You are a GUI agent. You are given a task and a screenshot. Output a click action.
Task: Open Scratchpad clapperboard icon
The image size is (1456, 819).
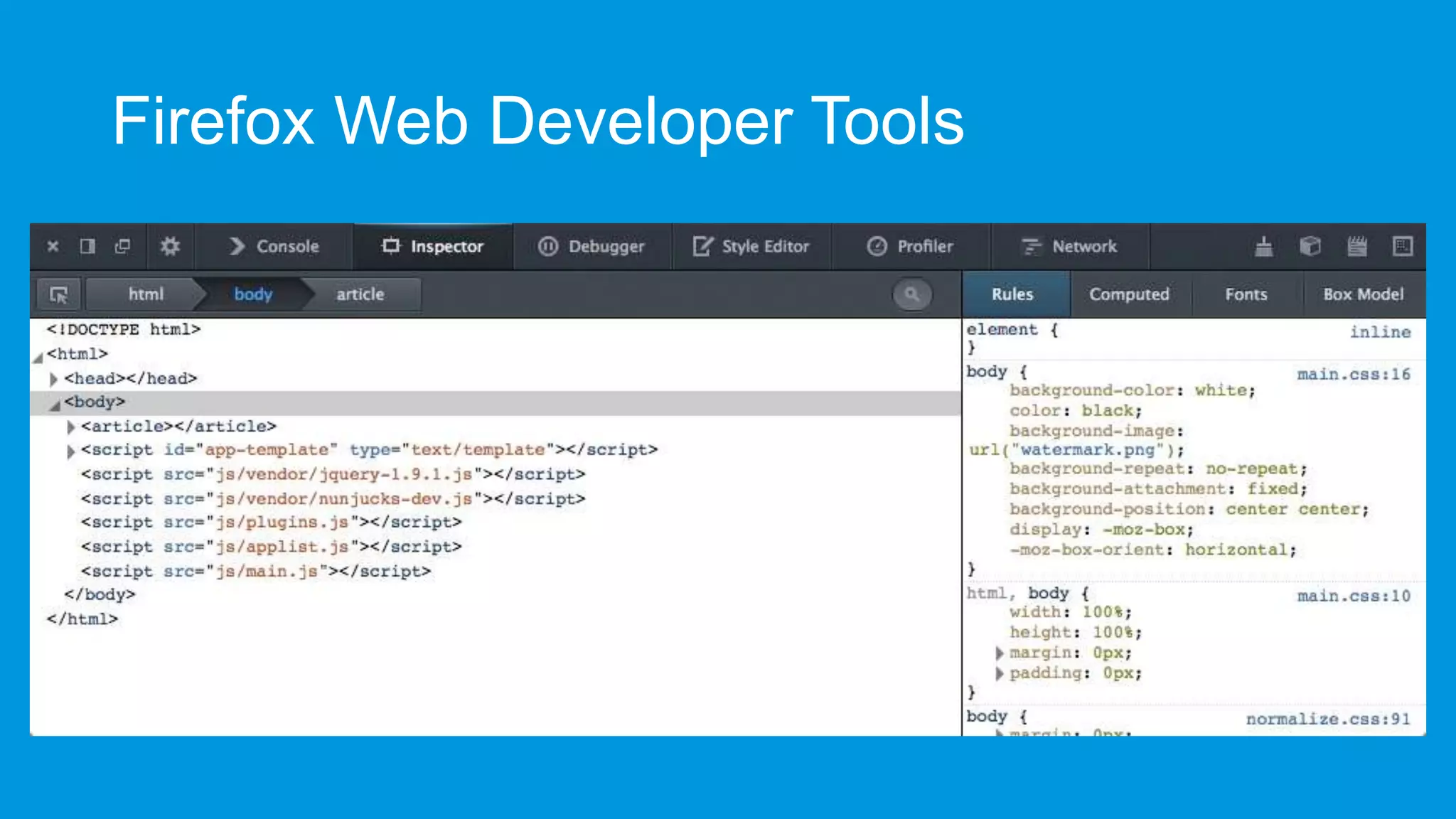point(1357,247)
